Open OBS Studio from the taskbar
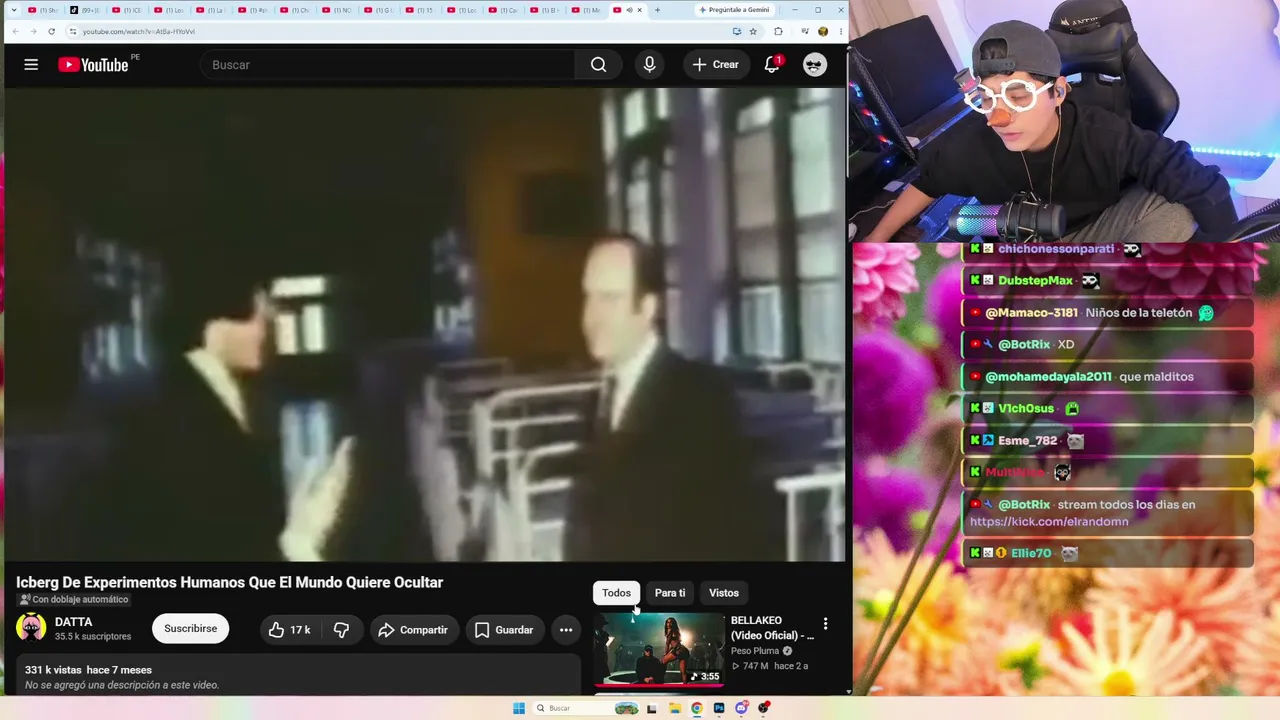 pyautogui.click(x=764, y=708)
